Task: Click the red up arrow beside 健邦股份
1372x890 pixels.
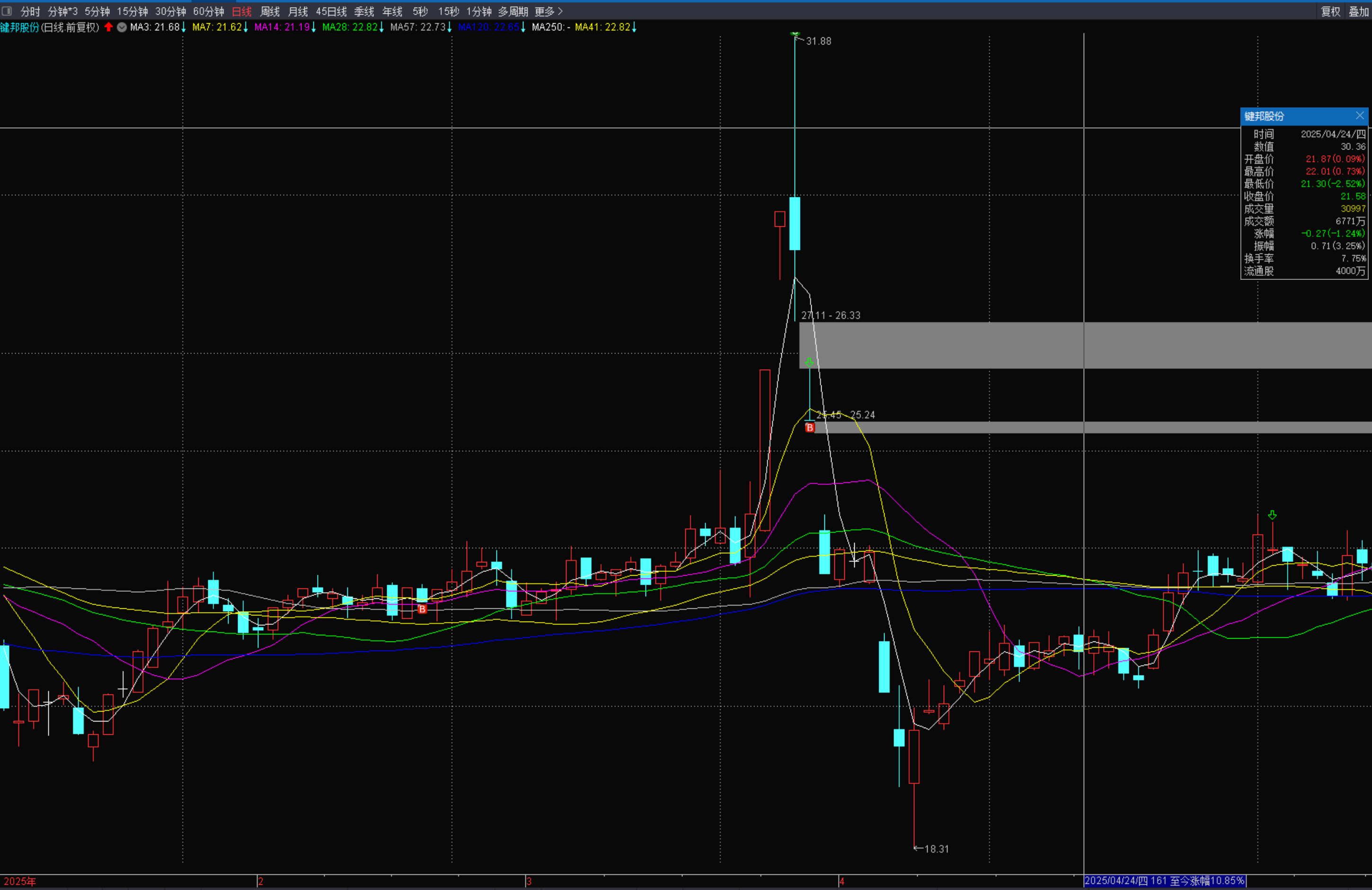Action: point(108,27)
